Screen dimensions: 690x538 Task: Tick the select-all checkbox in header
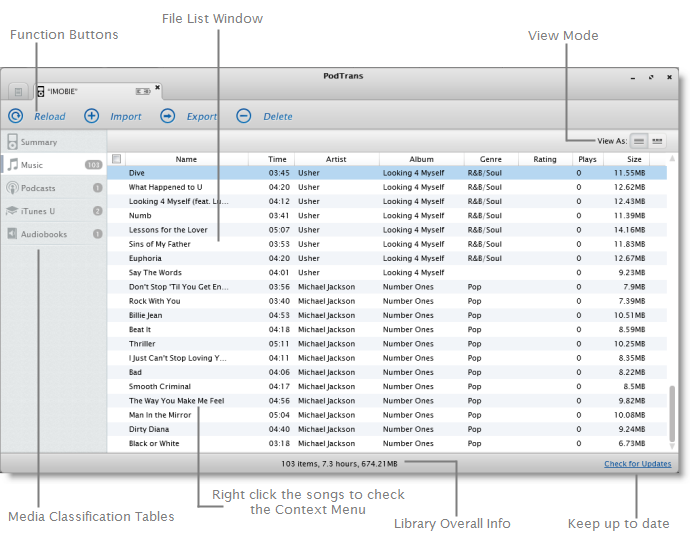[117, 159]
